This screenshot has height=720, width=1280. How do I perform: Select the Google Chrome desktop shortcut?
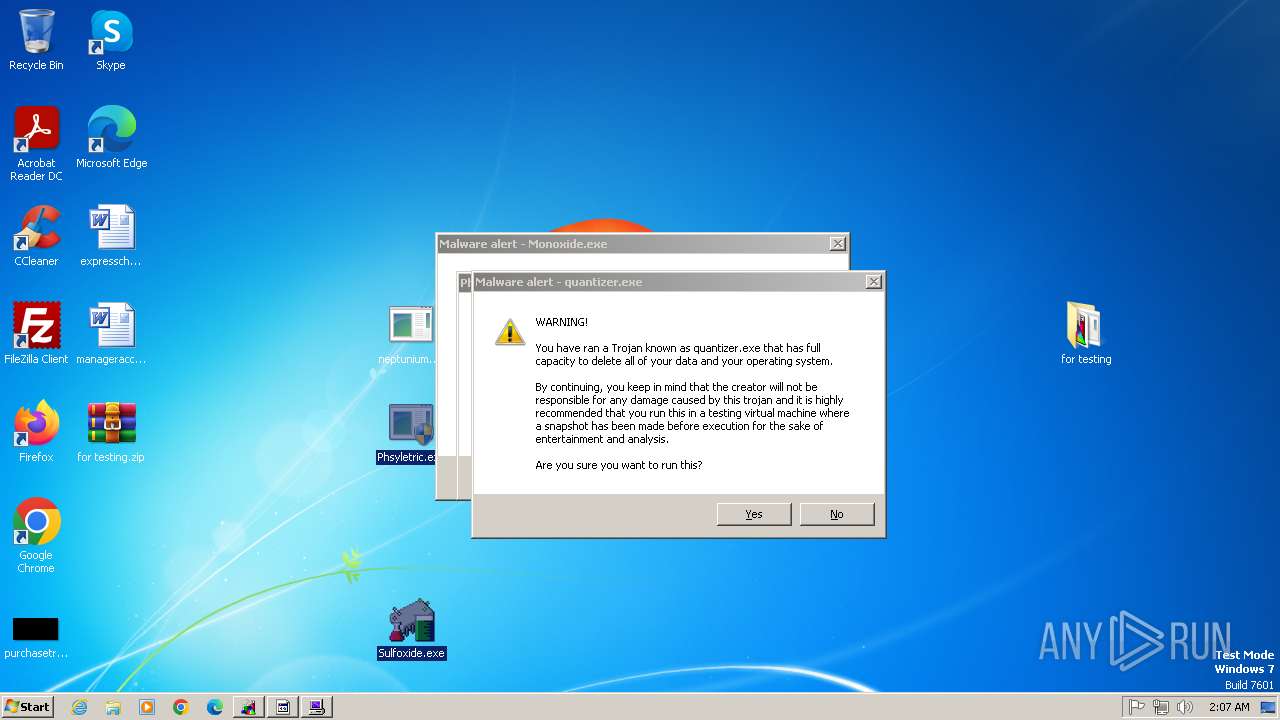(x=36, y=536)
